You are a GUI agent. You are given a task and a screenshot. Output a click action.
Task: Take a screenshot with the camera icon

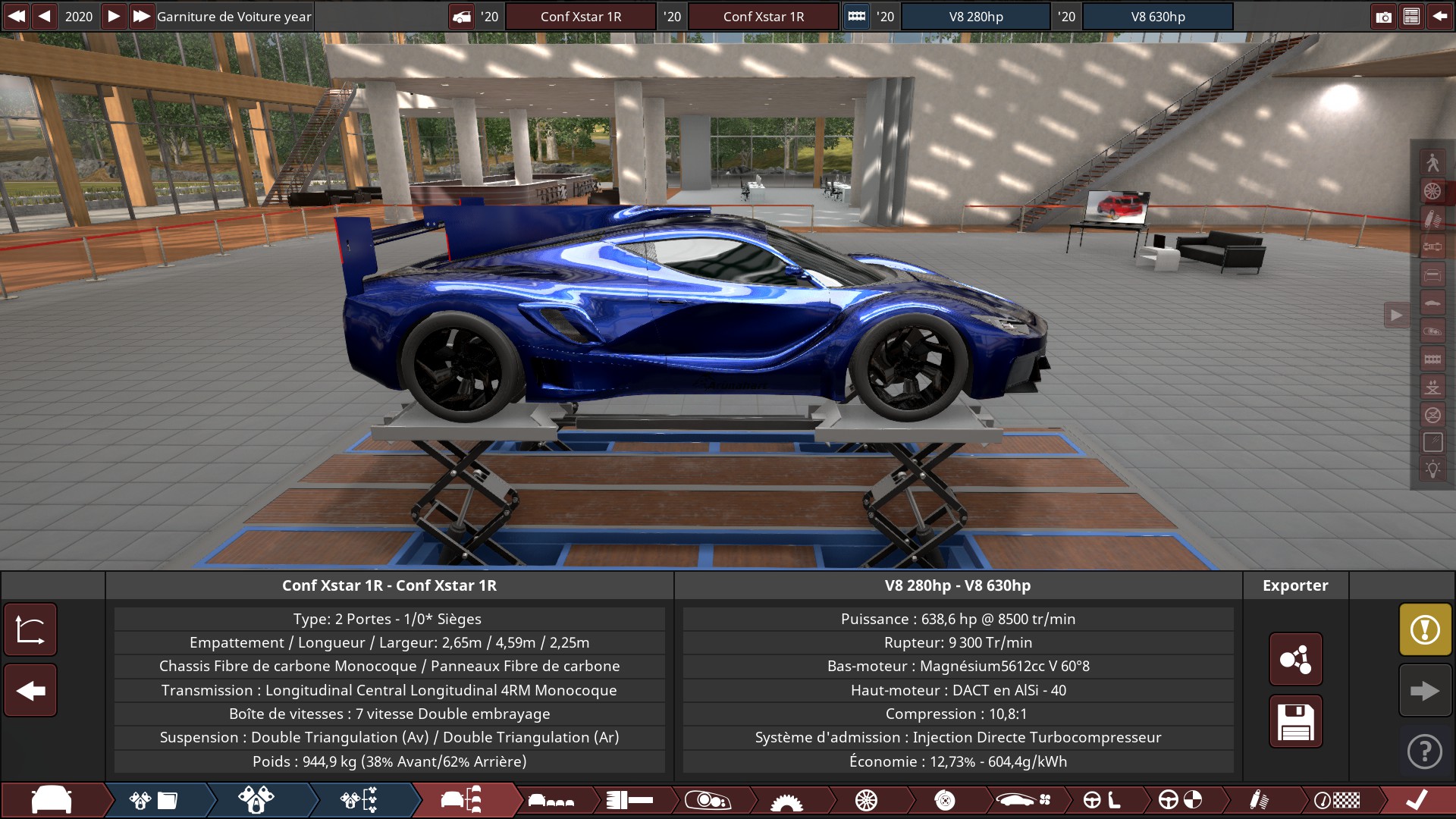coord(1384,16)
